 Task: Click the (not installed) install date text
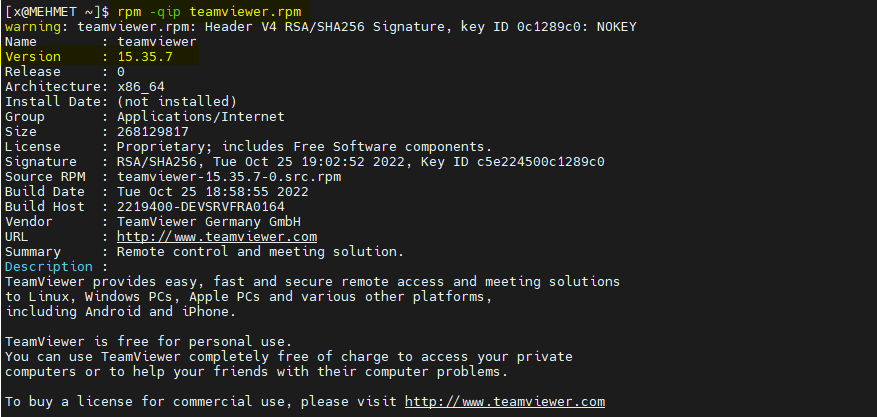pyautogui.click(x=177, y=102)
